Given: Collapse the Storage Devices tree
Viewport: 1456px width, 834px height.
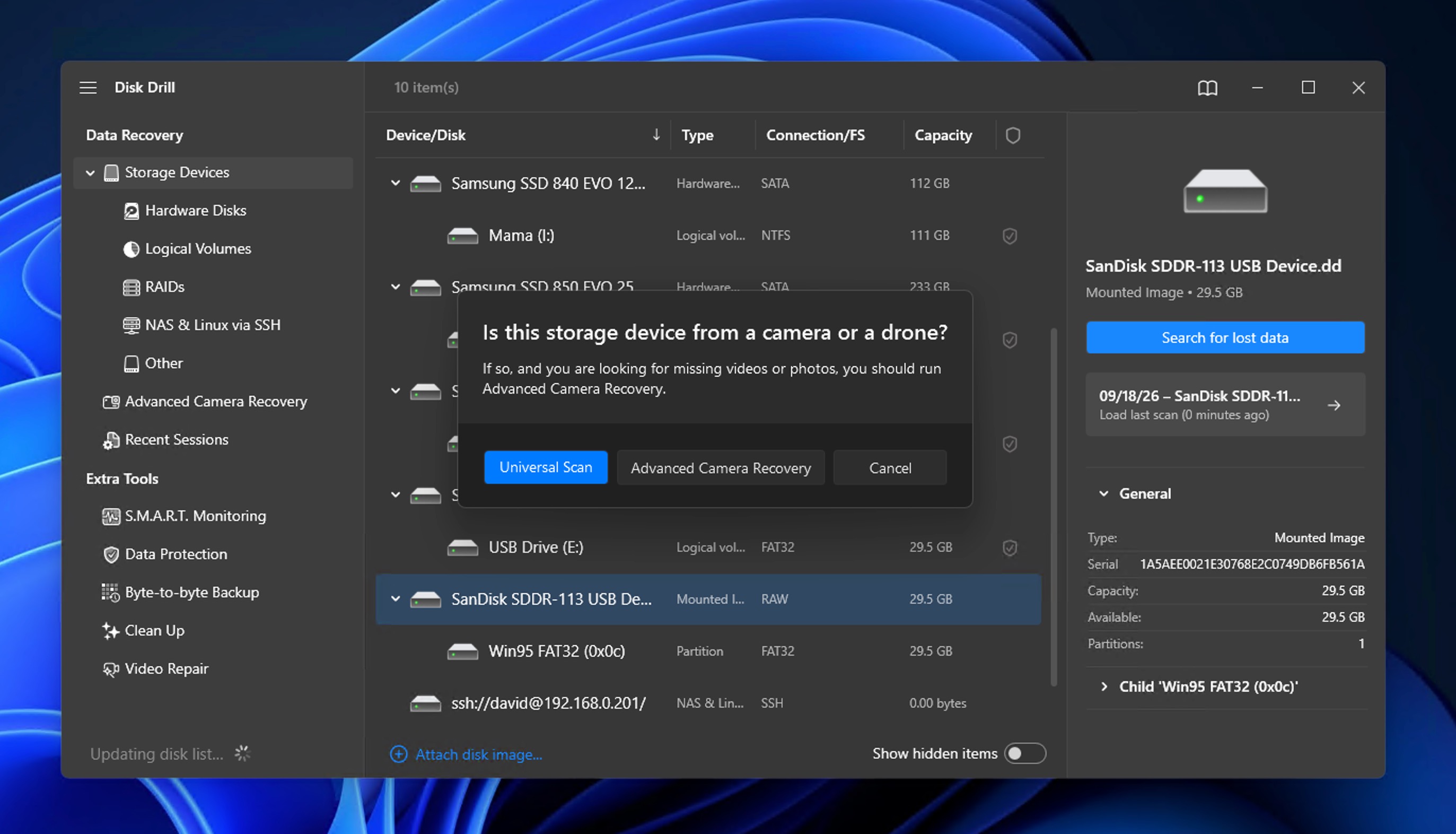Looking at the screenshot, I should 90,172.
